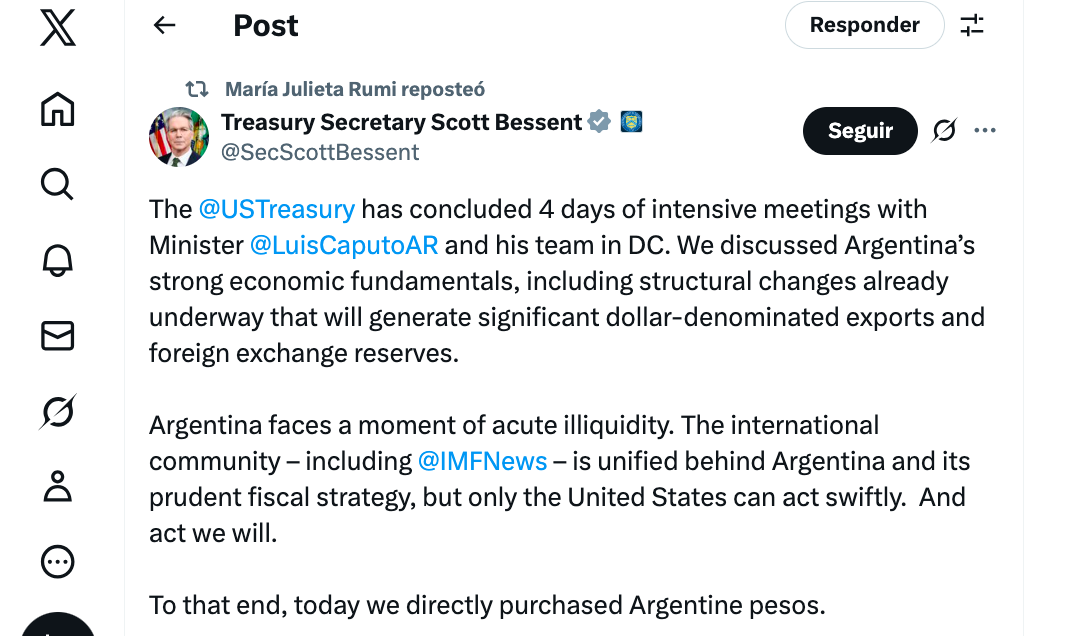
Task: Go to Home via house icon
Action: [x=58, y=109]
